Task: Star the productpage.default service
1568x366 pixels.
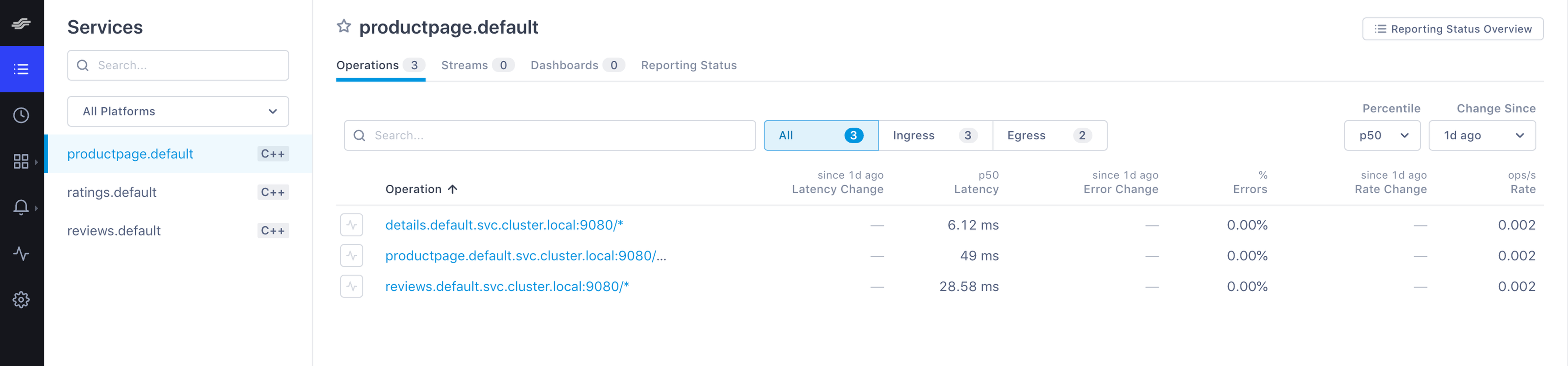Action: (344, 26)
